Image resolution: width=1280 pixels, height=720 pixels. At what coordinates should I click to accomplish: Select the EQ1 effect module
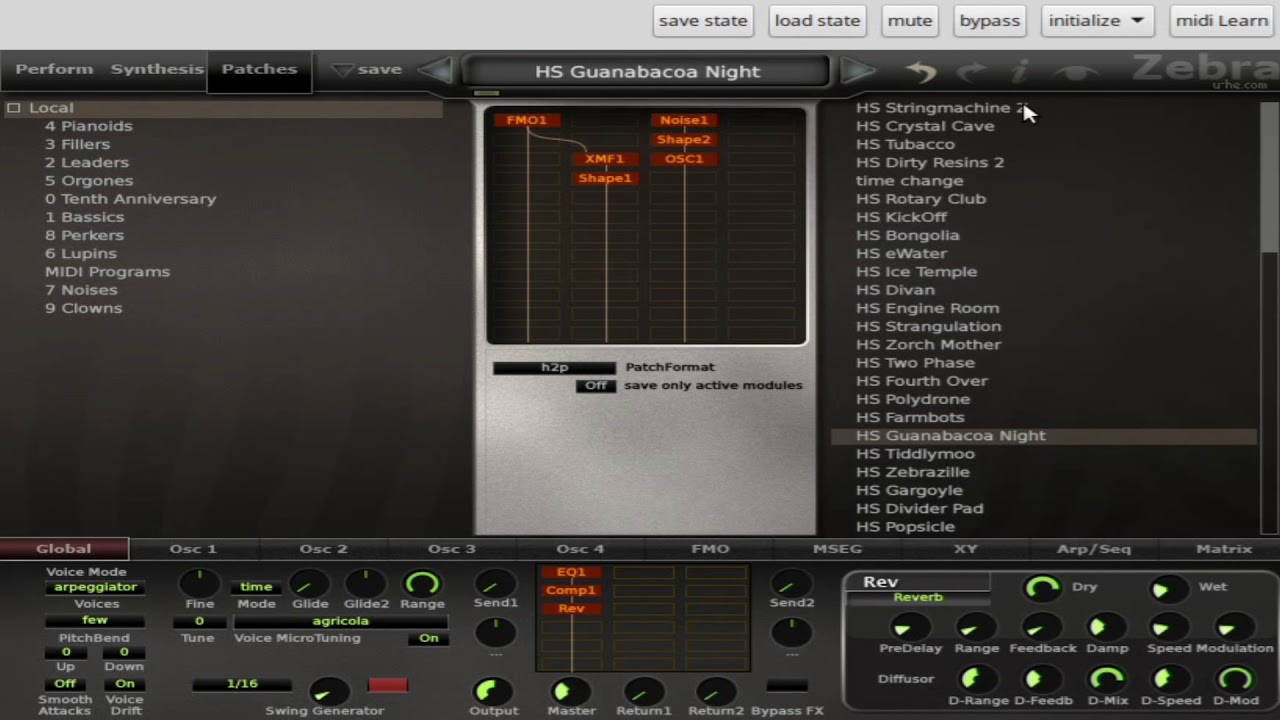click(x=571, y=572)
